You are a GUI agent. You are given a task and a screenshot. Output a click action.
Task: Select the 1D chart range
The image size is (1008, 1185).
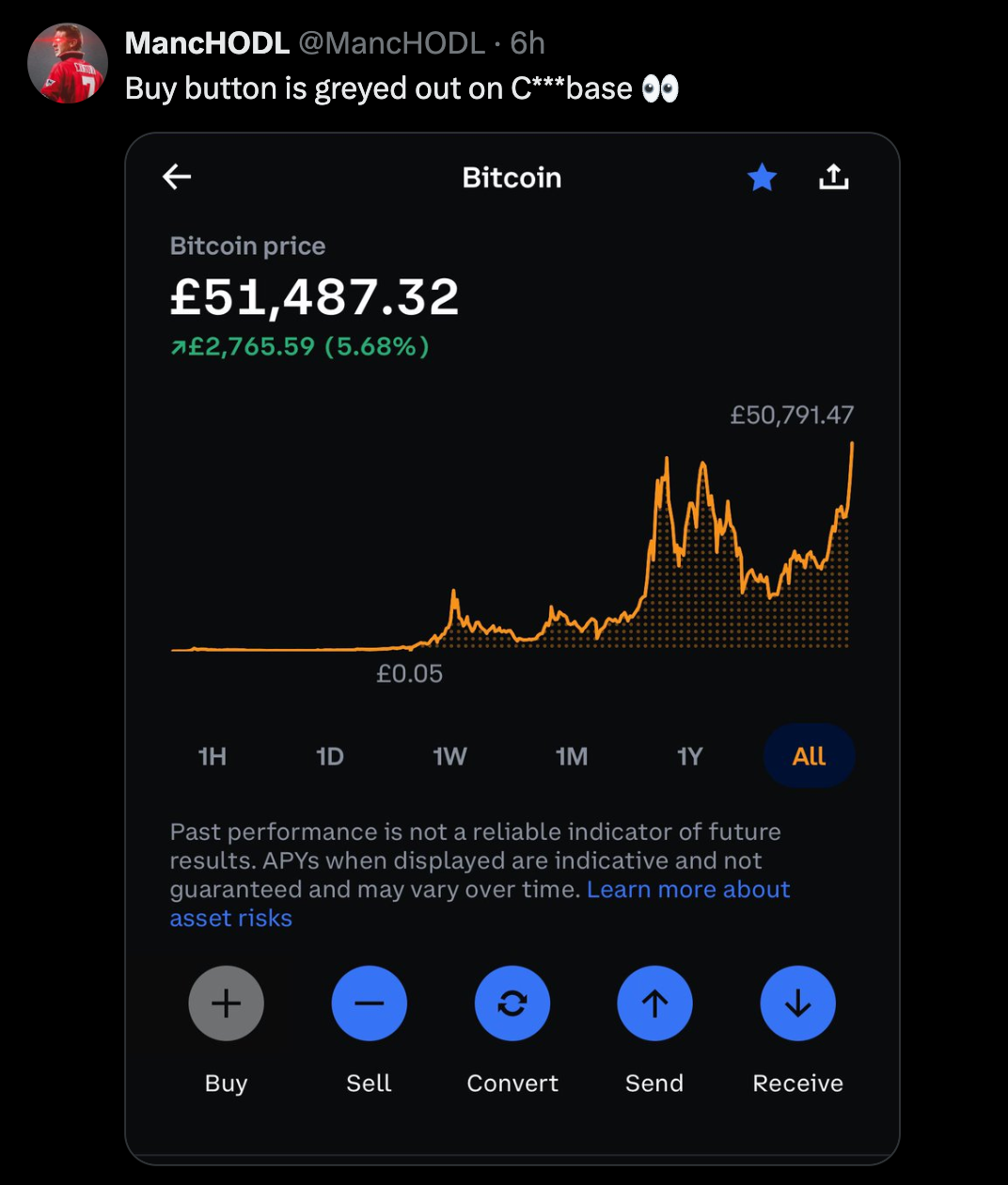tap(330, 756)
